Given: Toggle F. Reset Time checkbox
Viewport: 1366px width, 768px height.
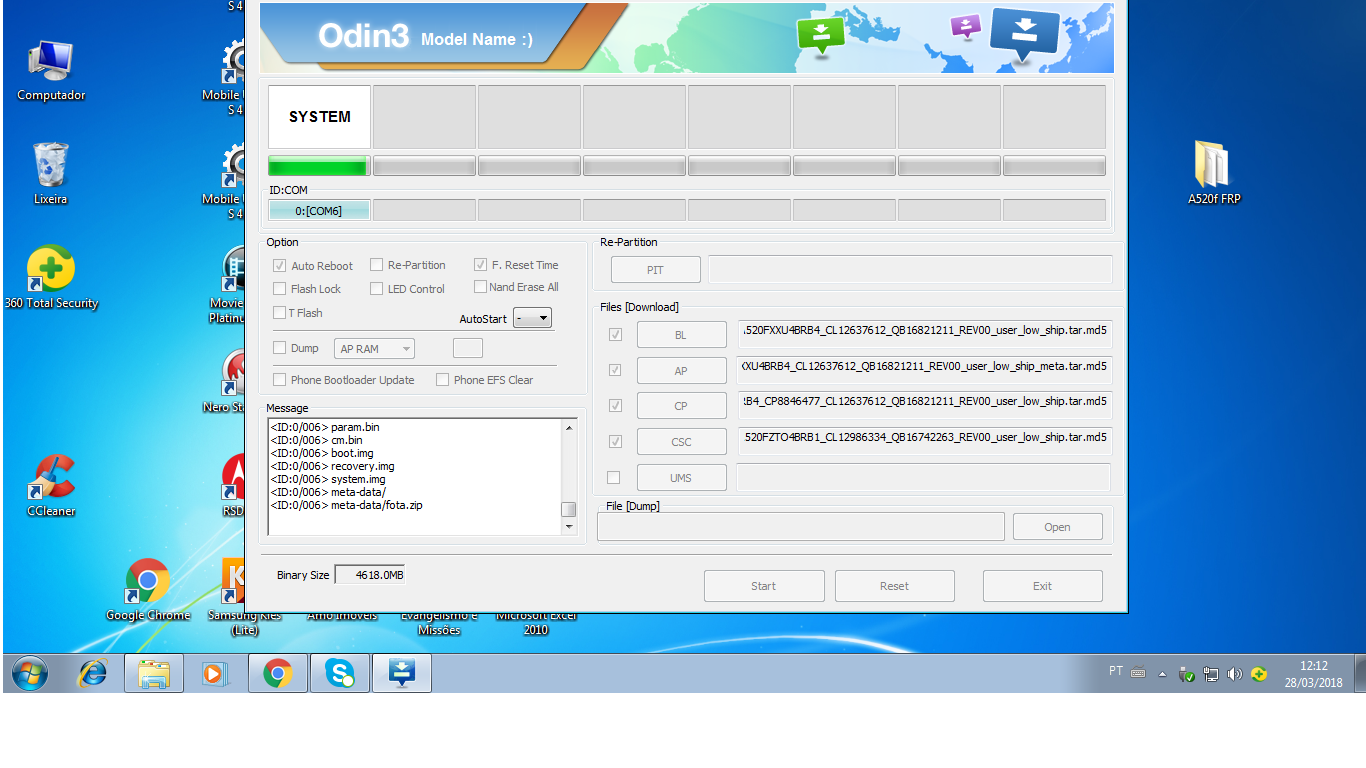Looking at the screenshot, I should pyautogui.click(x=481, y=265).
